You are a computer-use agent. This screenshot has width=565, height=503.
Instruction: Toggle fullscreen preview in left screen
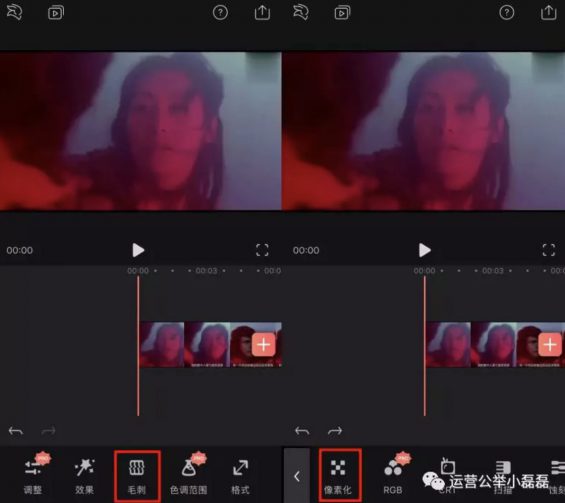point(262,250)
